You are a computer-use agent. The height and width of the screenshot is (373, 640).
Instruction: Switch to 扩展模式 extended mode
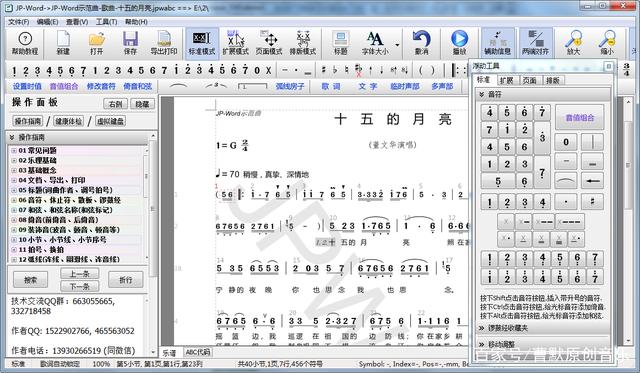[x=236, y=43]
